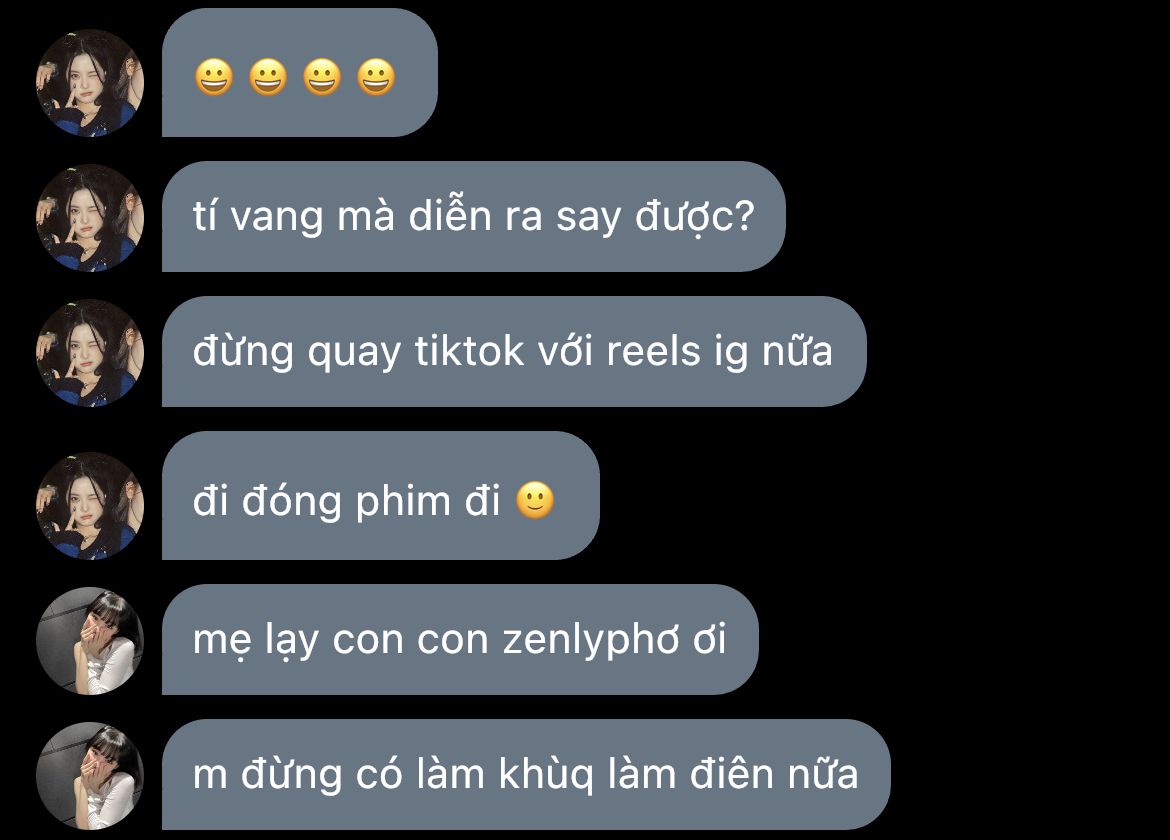1170x840 pixels.
Task: Click the third grinning emoji in top message
Action: (322, 77)
